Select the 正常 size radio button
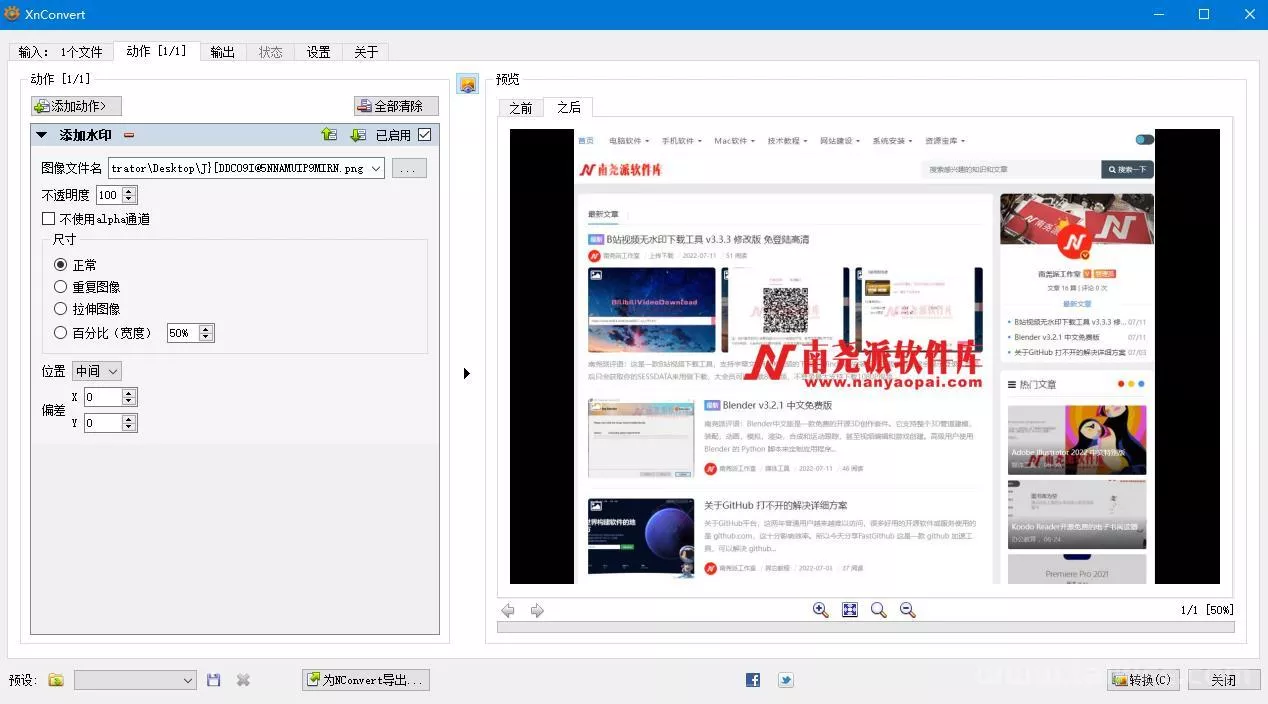 click(x=61, y=265)
